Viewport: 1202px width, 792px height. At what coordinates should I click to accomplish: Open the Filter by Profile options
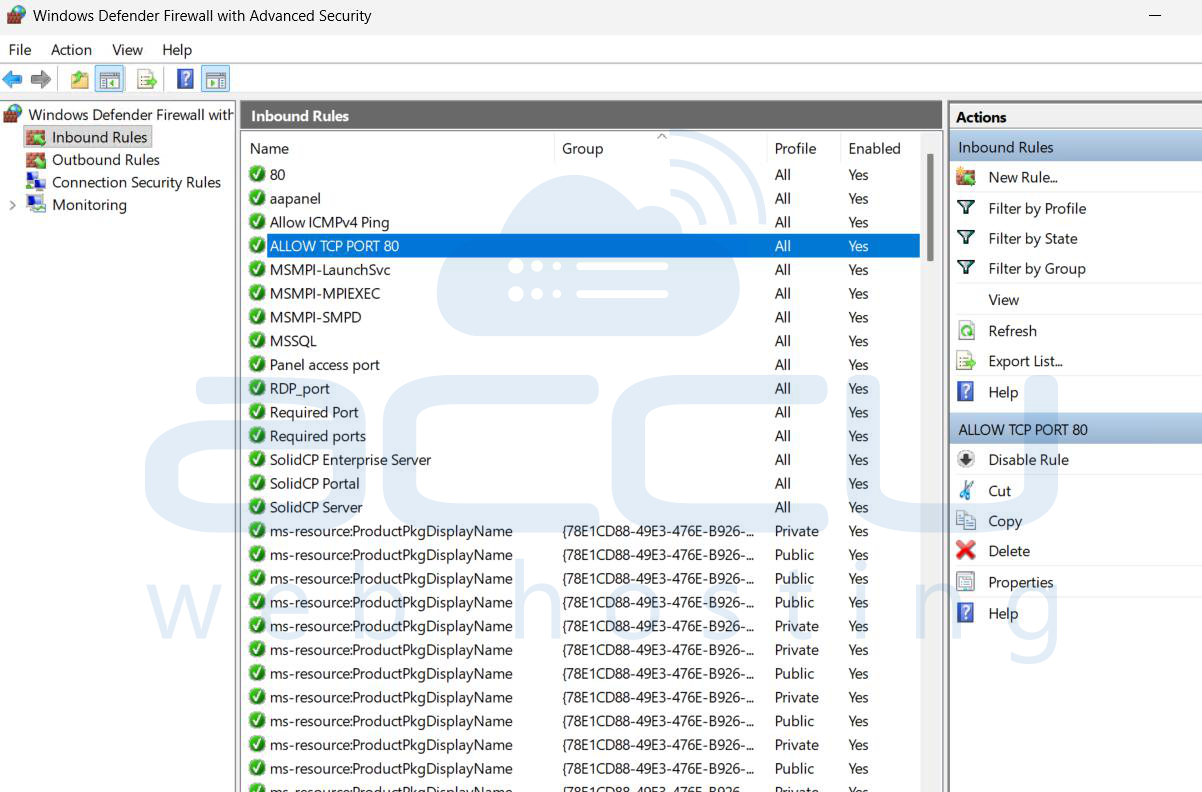click(1036, 208)
